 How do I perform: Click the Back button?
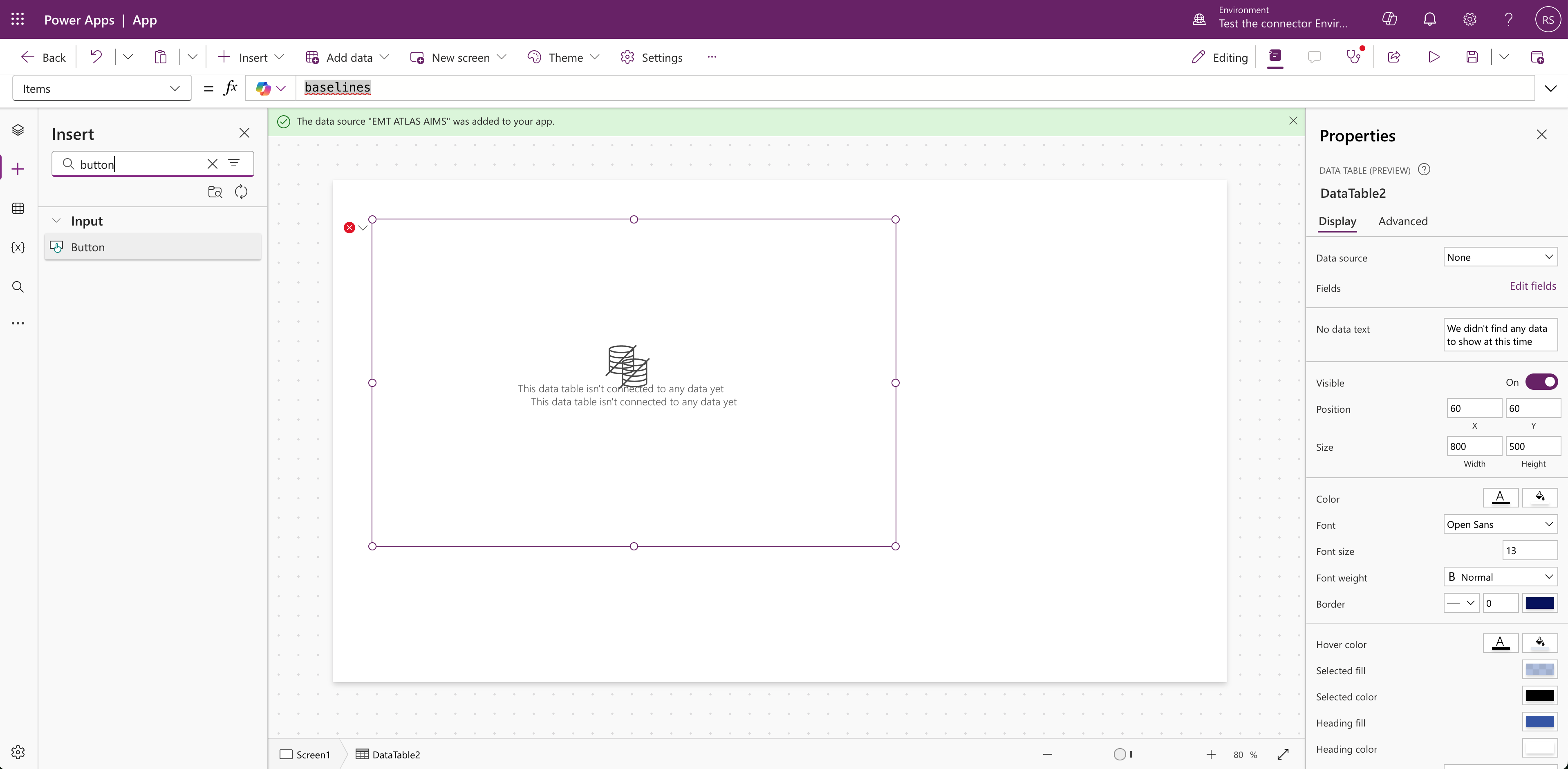pyautogui.click(x=43, y=57)
